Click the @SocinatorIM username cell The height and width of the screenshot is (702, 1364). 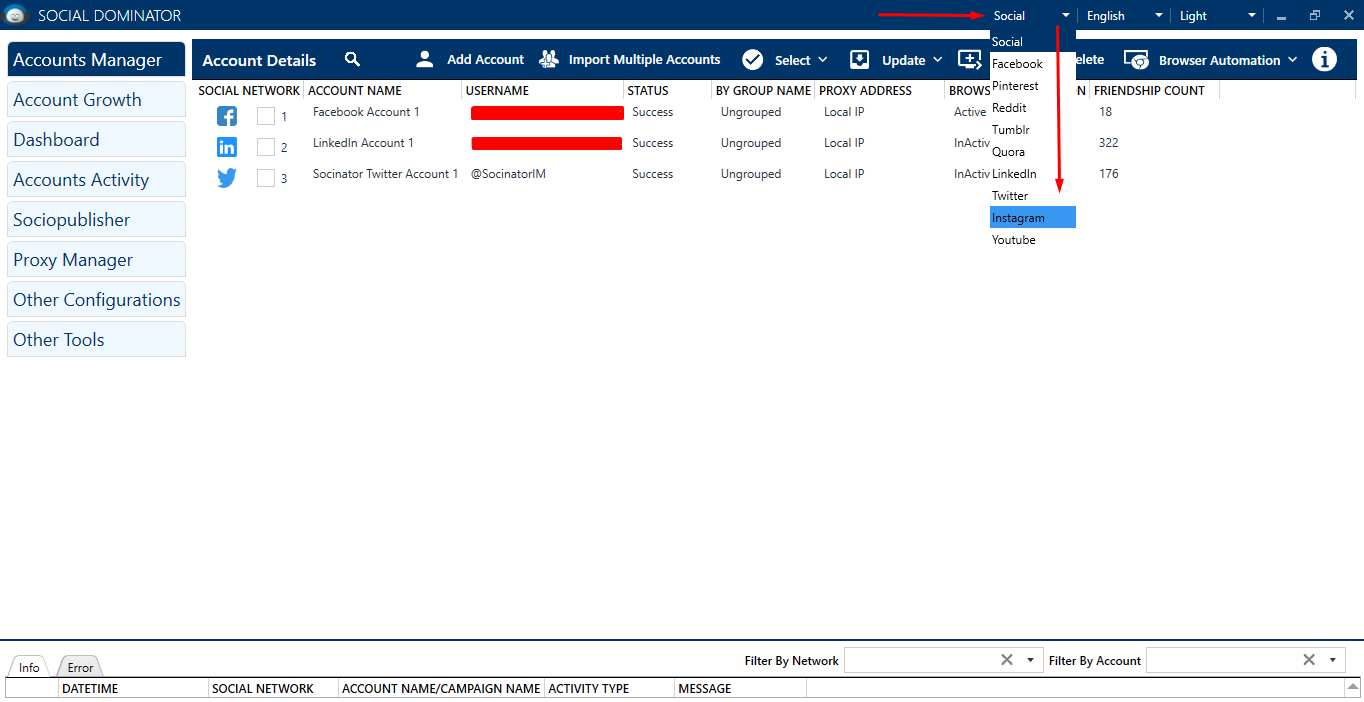point(508,174)
